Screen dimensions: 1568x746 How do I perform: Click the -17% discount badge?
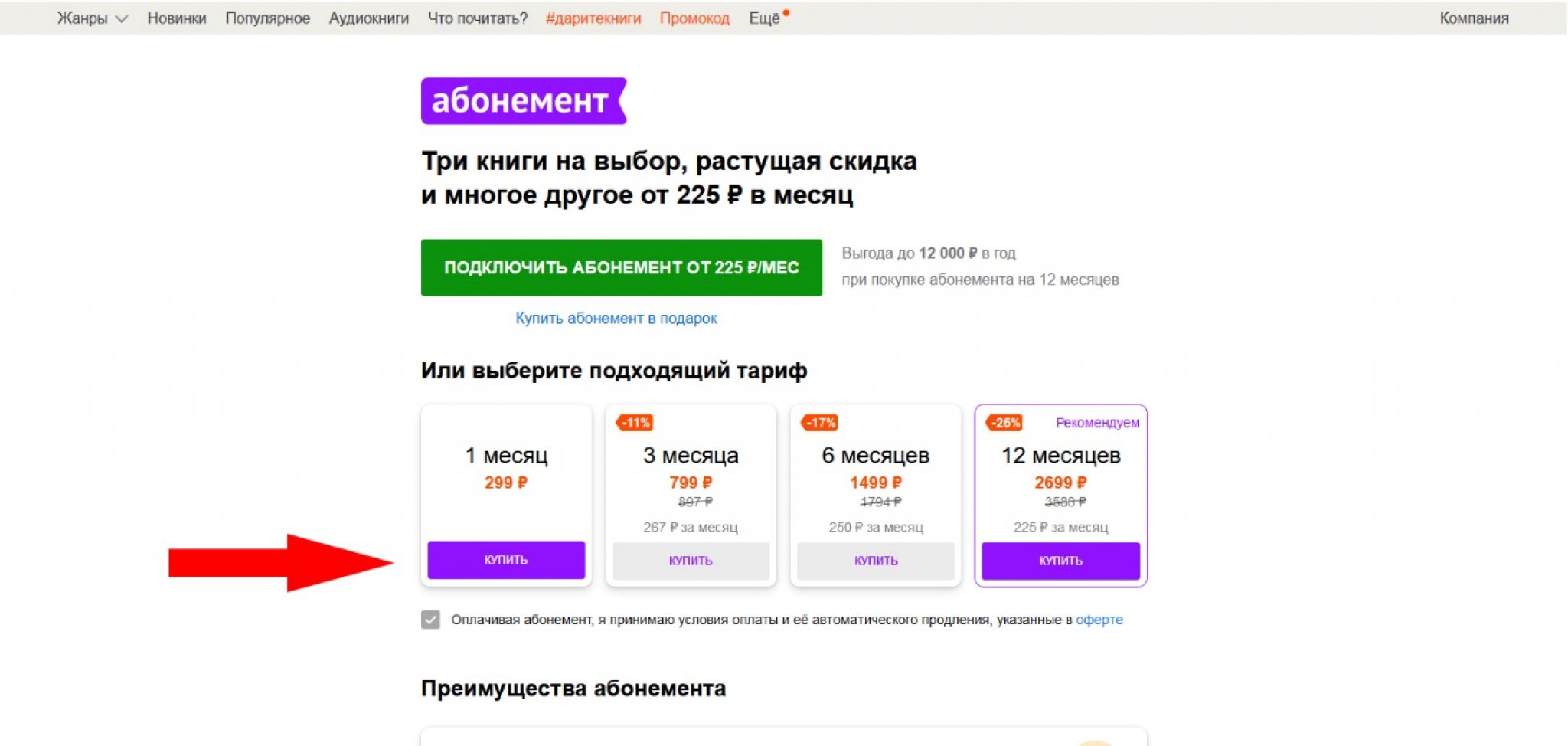click(819, 423)
